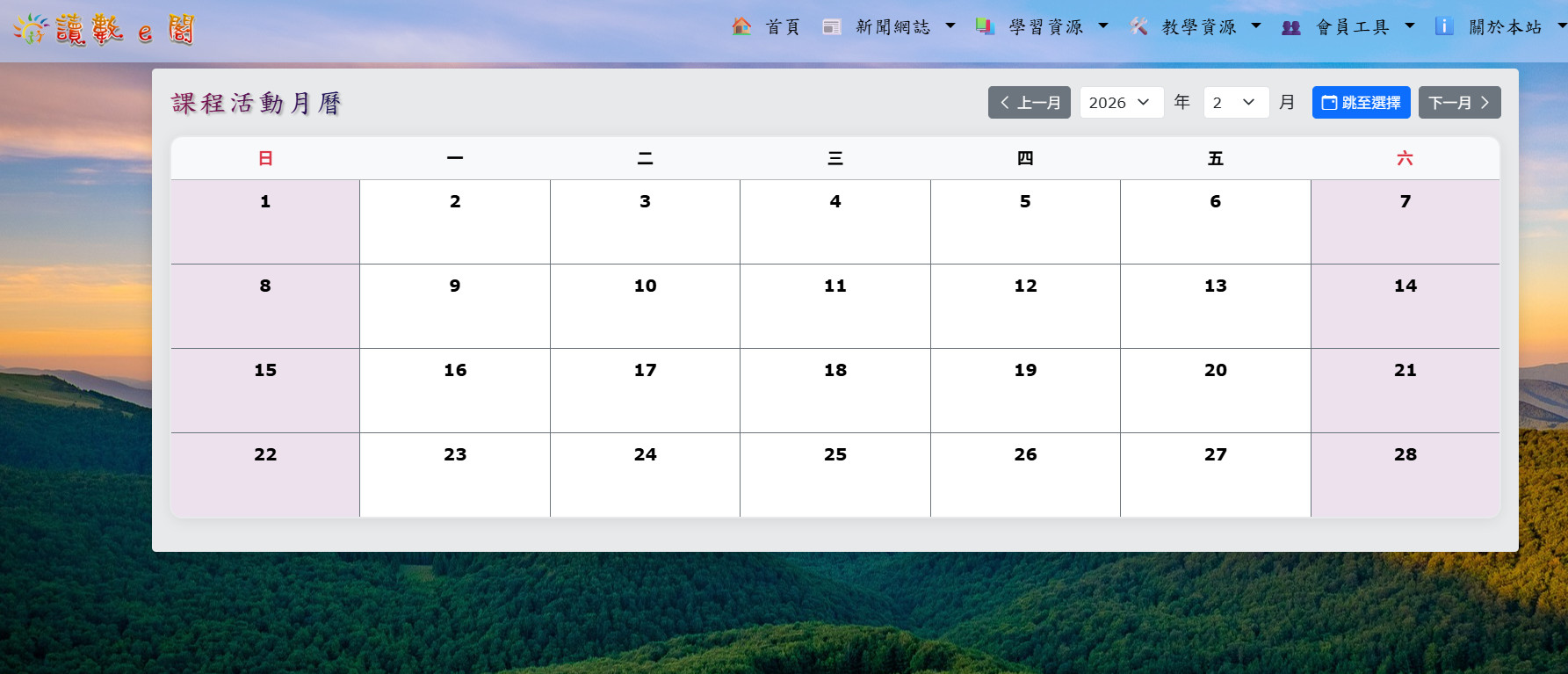Expand the 會員工具 dropdown arrow
This screenshot has width=1568, height=674.
pyautogui.click(x=1410, y=26)
